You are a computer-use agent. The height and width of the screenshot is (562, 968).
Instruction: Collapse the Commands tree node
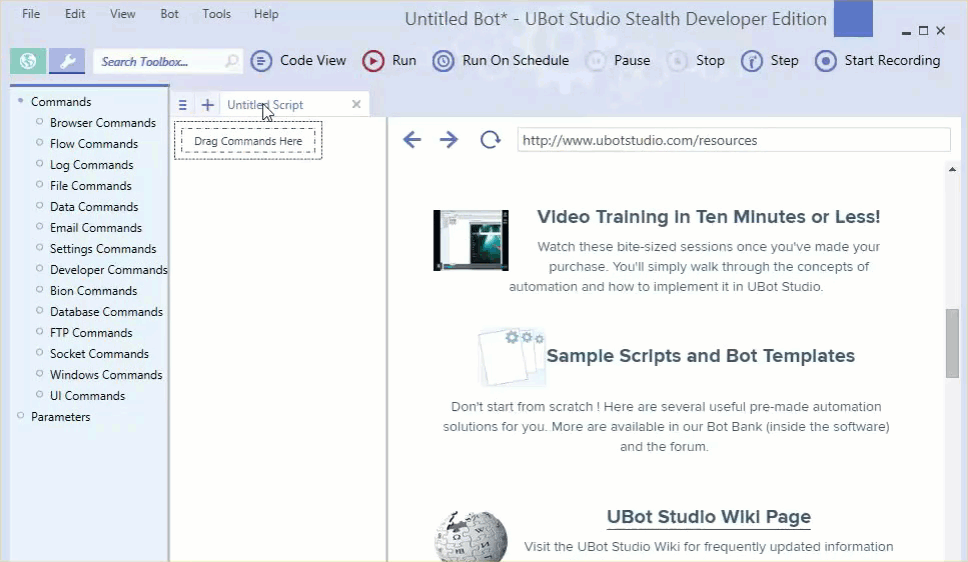click(x=20, y=100)
